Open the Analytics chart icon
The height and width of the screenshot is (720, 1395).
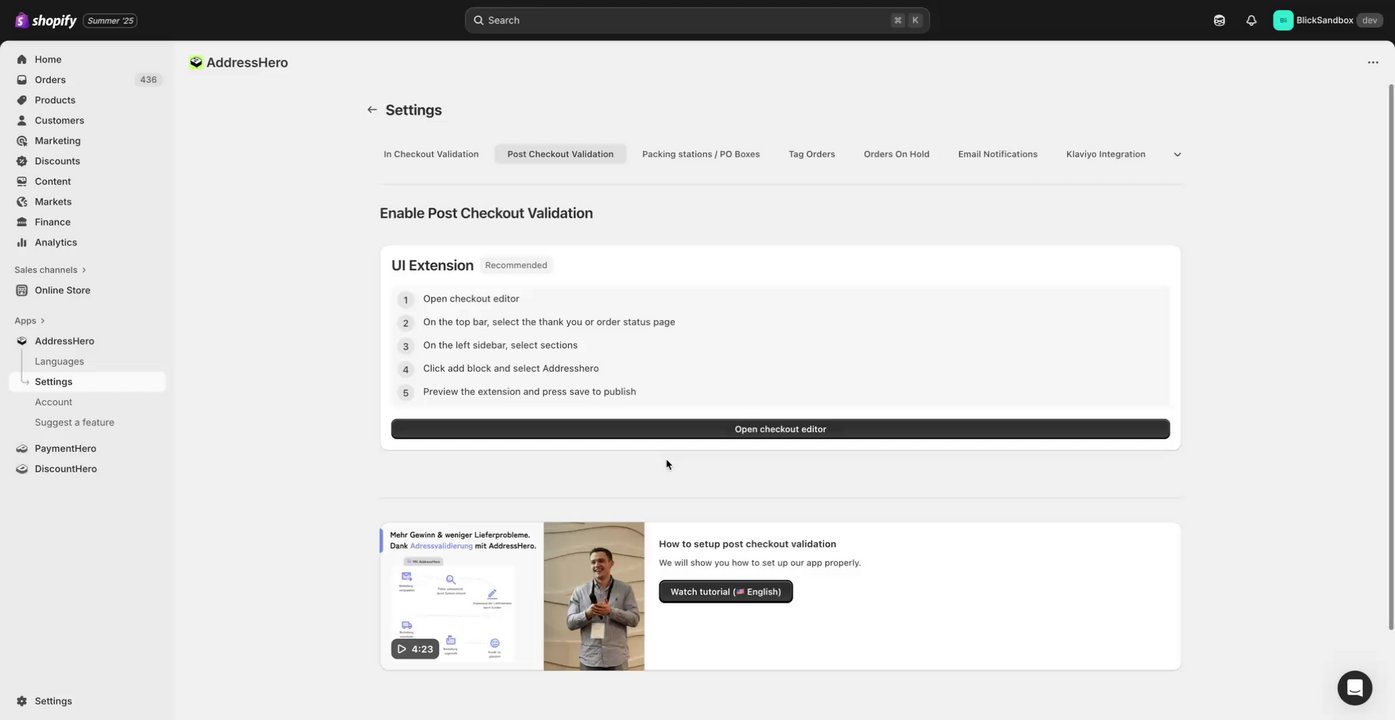pyautogui.click(x=22, y=242)
